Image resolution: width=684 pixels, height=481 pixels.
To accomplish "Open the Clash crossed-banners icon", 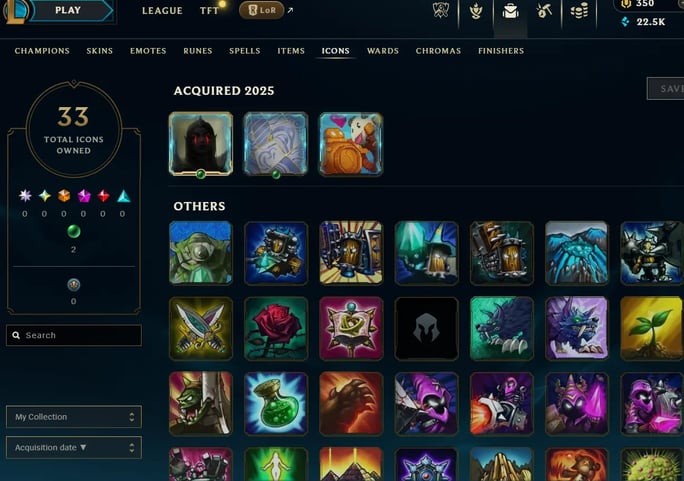I will (441, 10).
